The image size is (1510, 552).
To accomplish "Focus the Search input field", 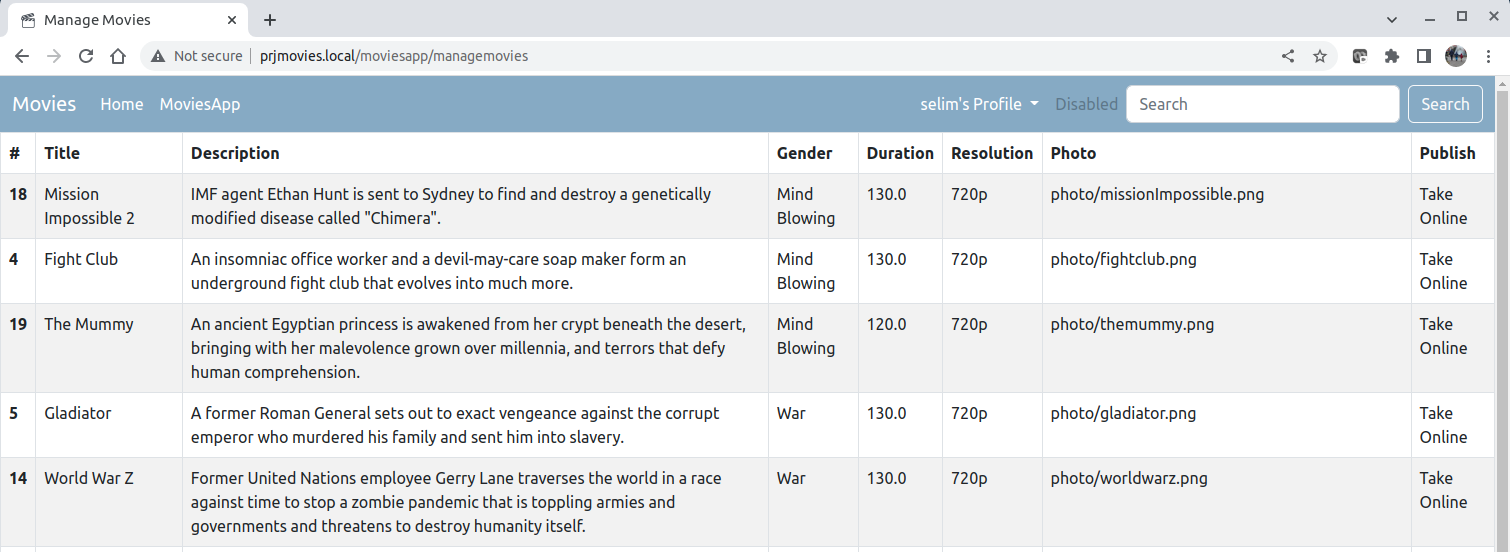I will (1262, 104).
